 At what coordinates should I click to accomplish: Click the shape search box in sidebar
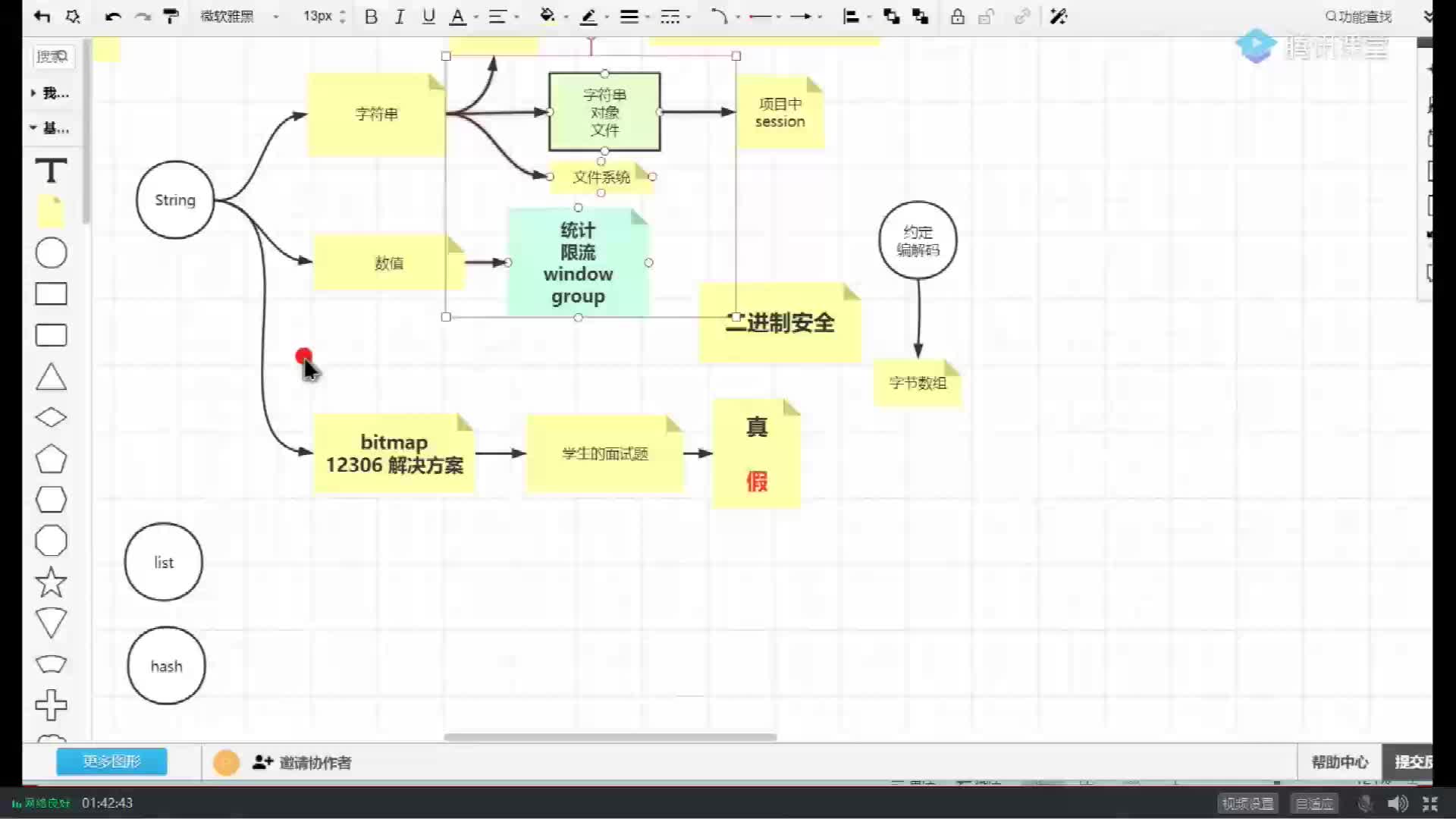click(53, 56)
